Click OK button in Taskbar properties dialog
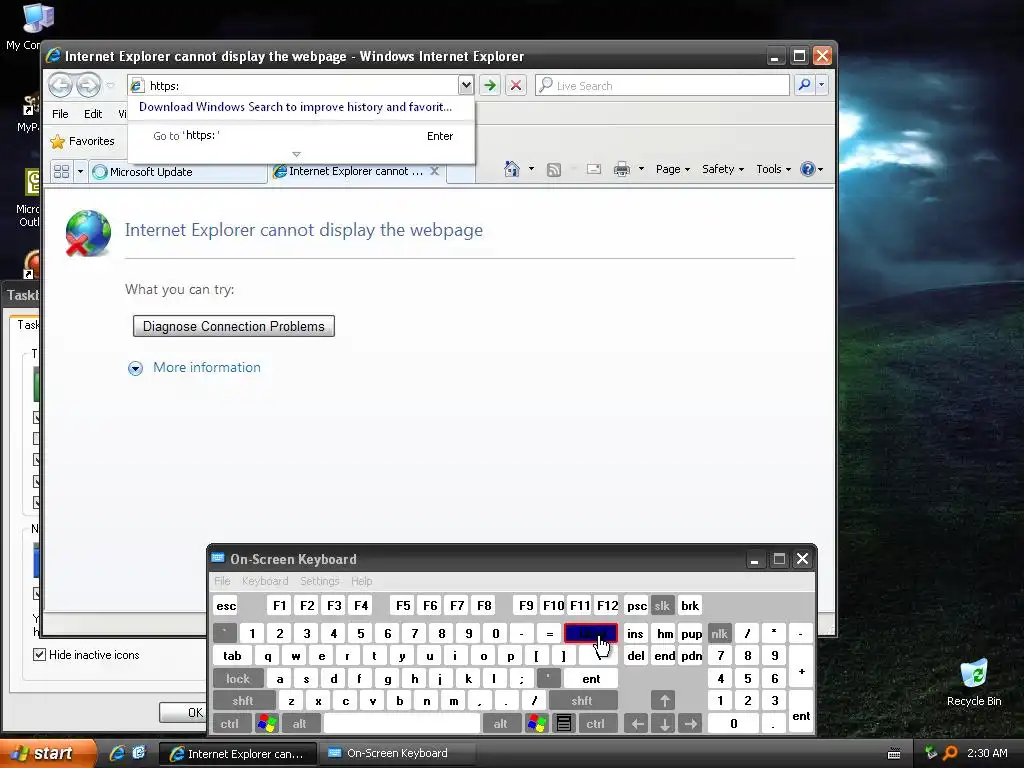 point(184,712)
